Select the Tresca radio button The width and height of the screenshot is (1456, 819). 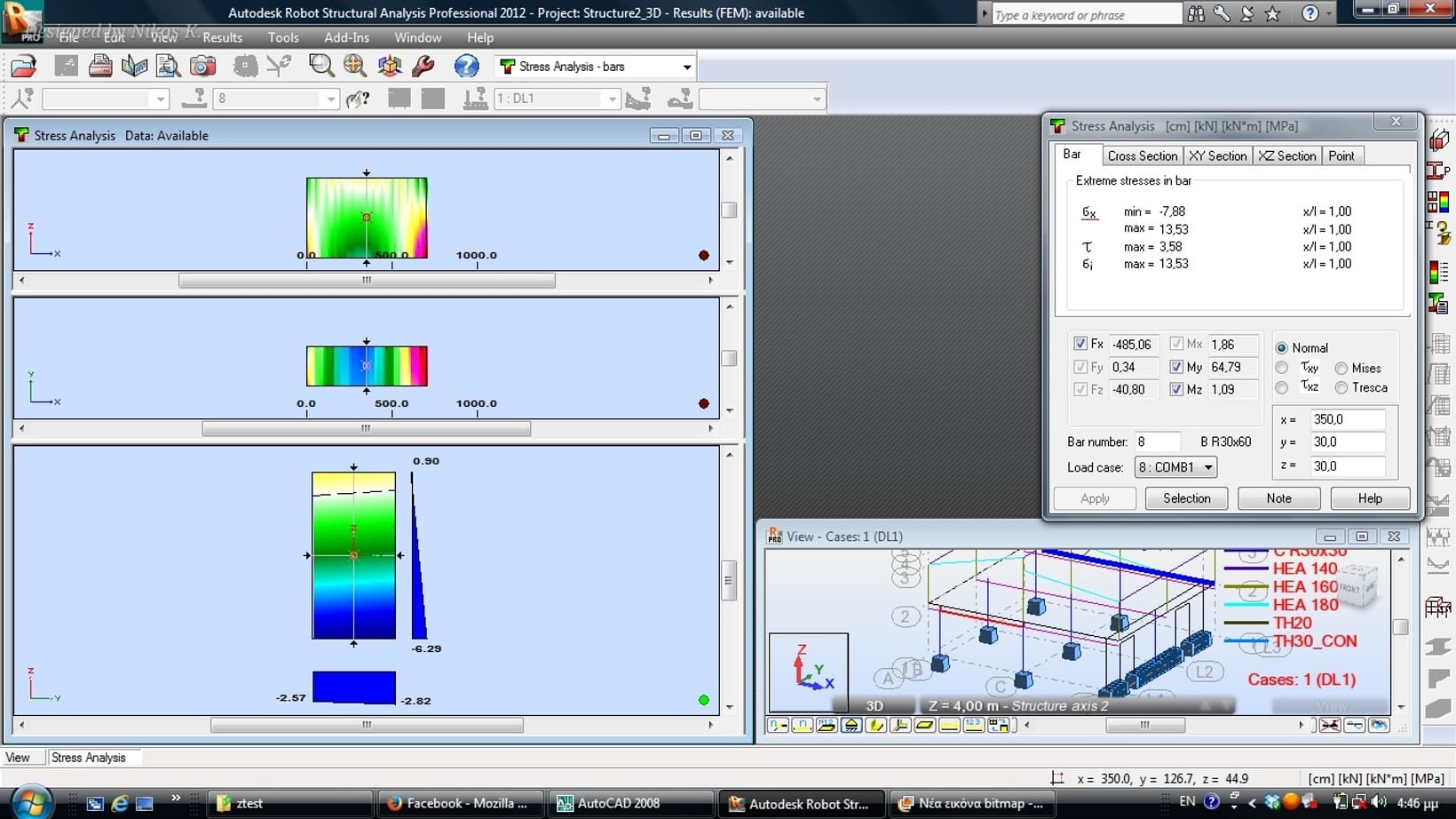point(1341,388)
